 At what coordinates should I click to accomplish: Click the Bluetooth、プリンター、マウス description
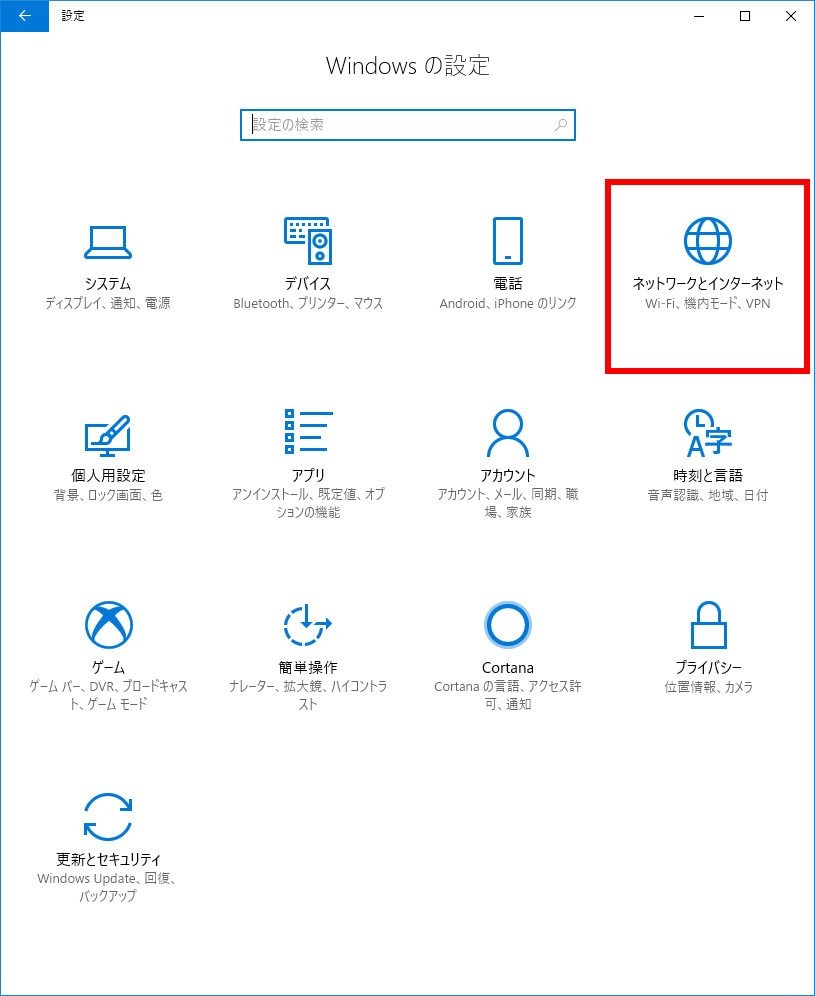pyautogui.click(x=308, y=304)
